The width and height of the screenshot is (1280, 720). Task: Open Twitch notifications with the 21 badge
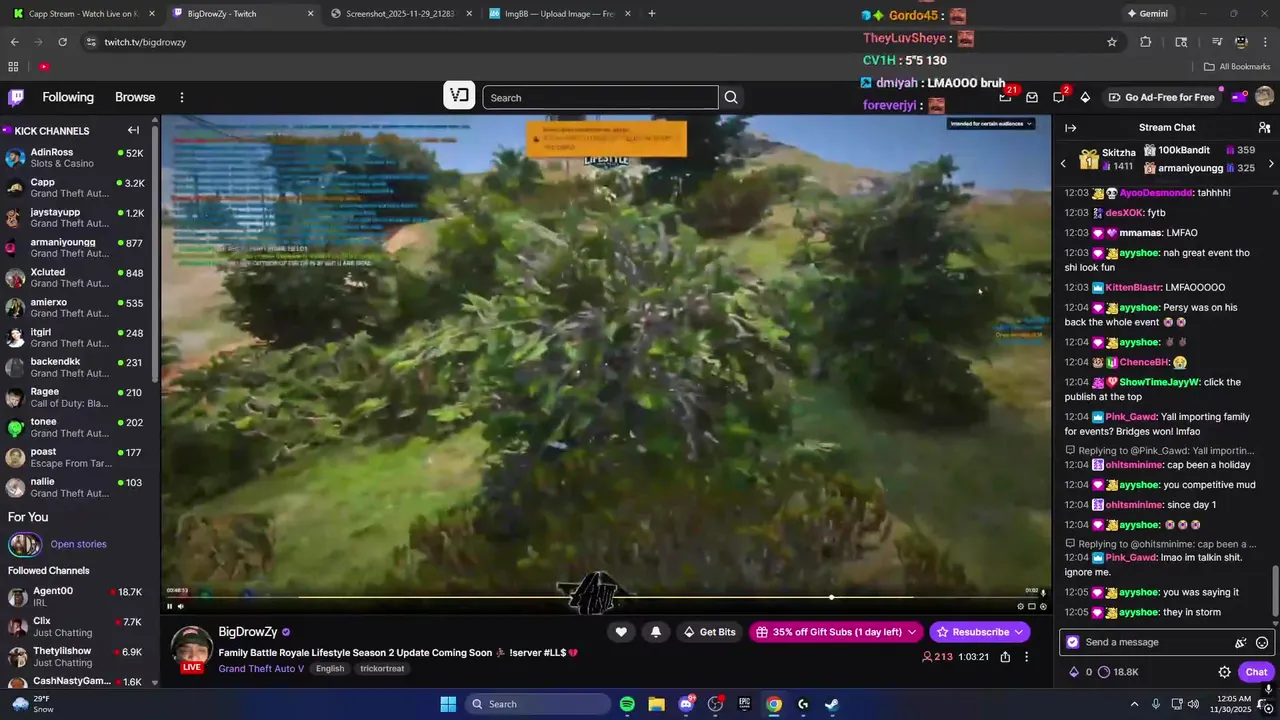click(x=1005, y=97)
